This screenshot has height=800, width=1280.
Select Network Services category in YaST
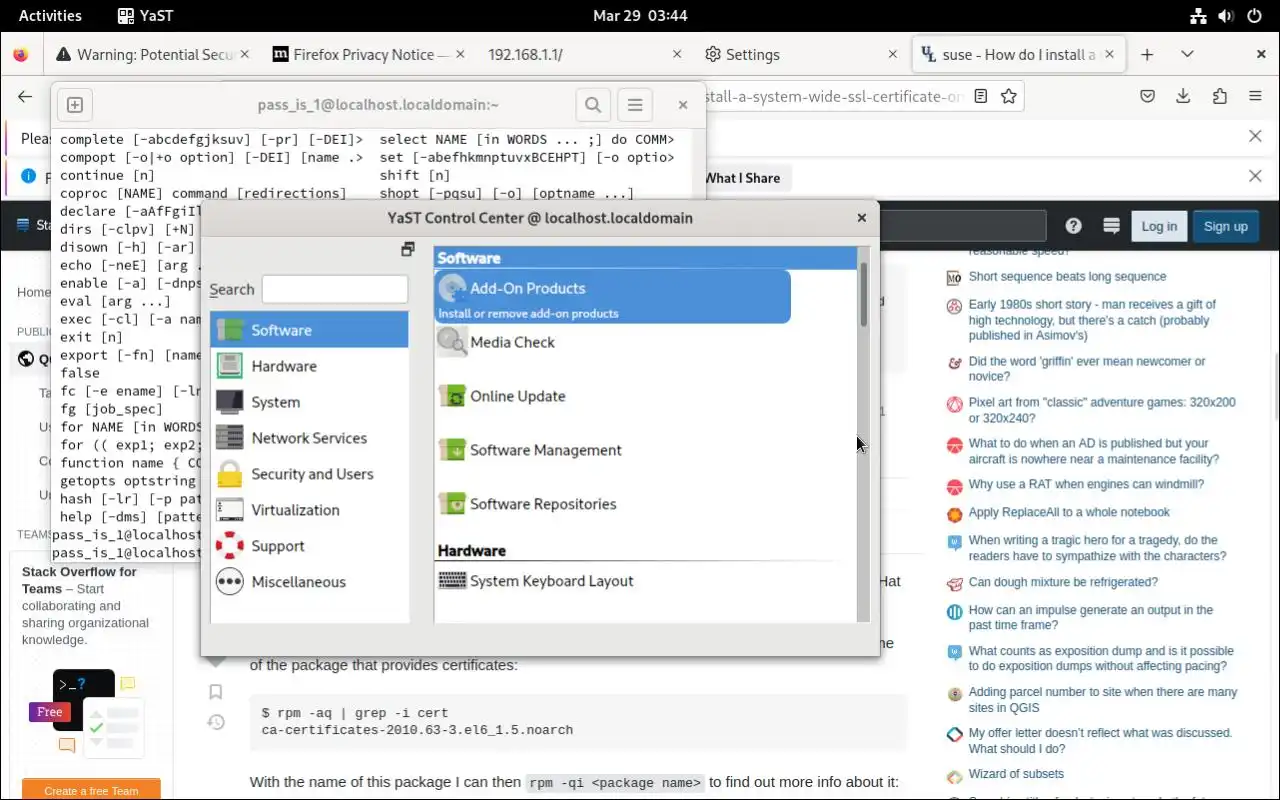point(309,438)
